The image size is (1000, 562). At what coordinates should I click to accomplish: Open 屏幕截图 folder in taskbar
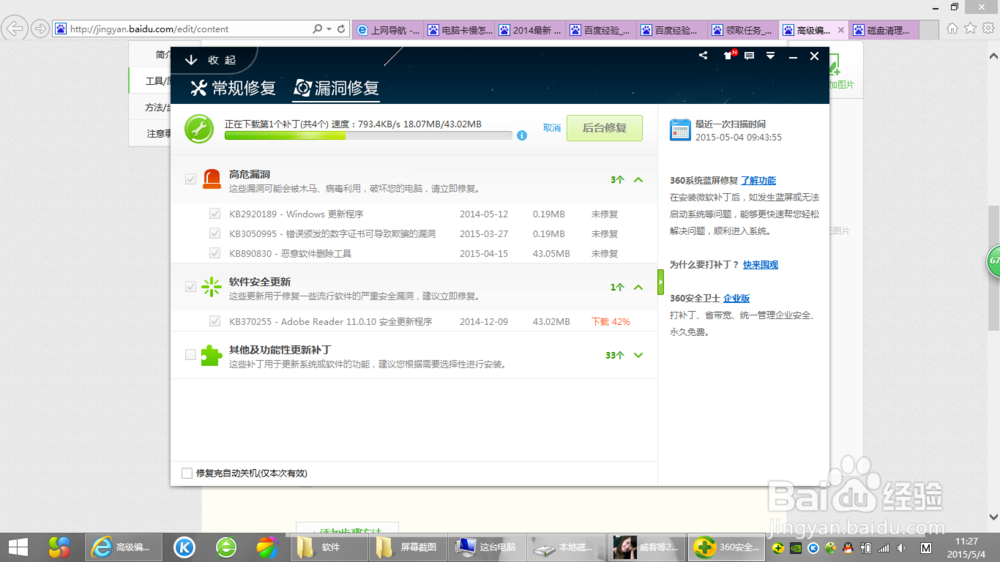click(409, 547)
